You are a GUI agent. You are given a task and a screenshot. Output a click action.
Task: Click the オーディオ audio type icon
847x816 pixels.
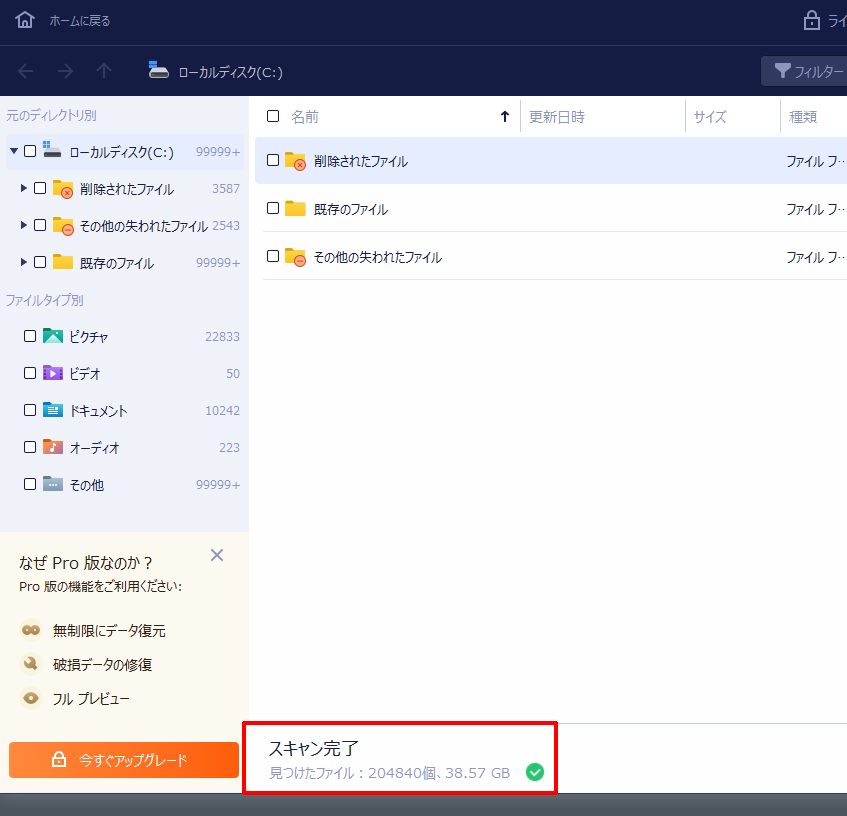(53, 448)
